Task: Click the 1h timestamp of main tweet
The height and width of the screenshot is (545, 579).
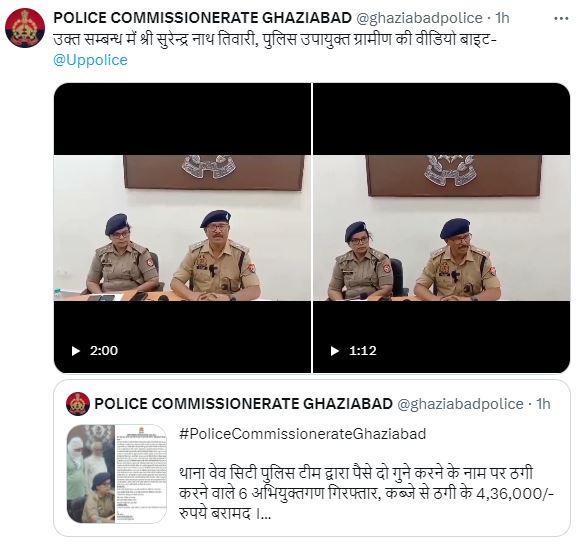Action: [502, 18]
